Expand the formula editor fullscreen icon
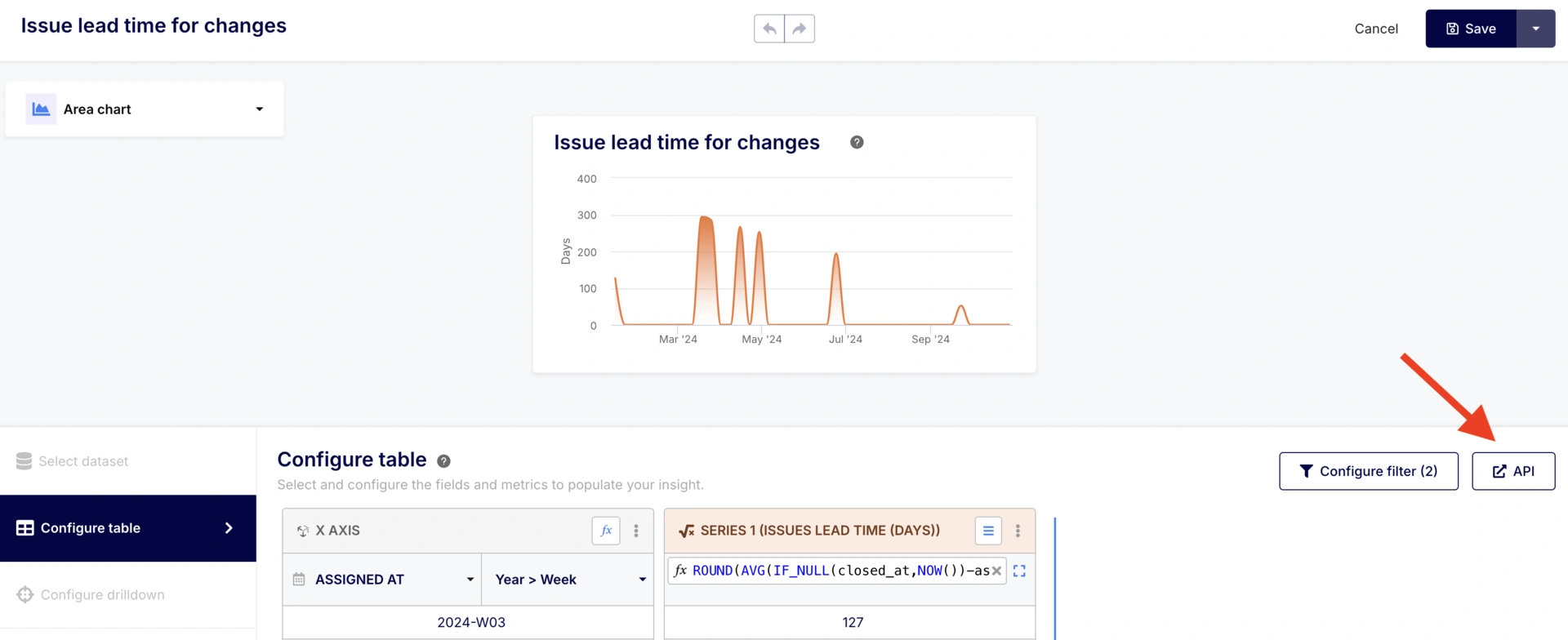This screenshot has height=640, width=1568. 1019,571
